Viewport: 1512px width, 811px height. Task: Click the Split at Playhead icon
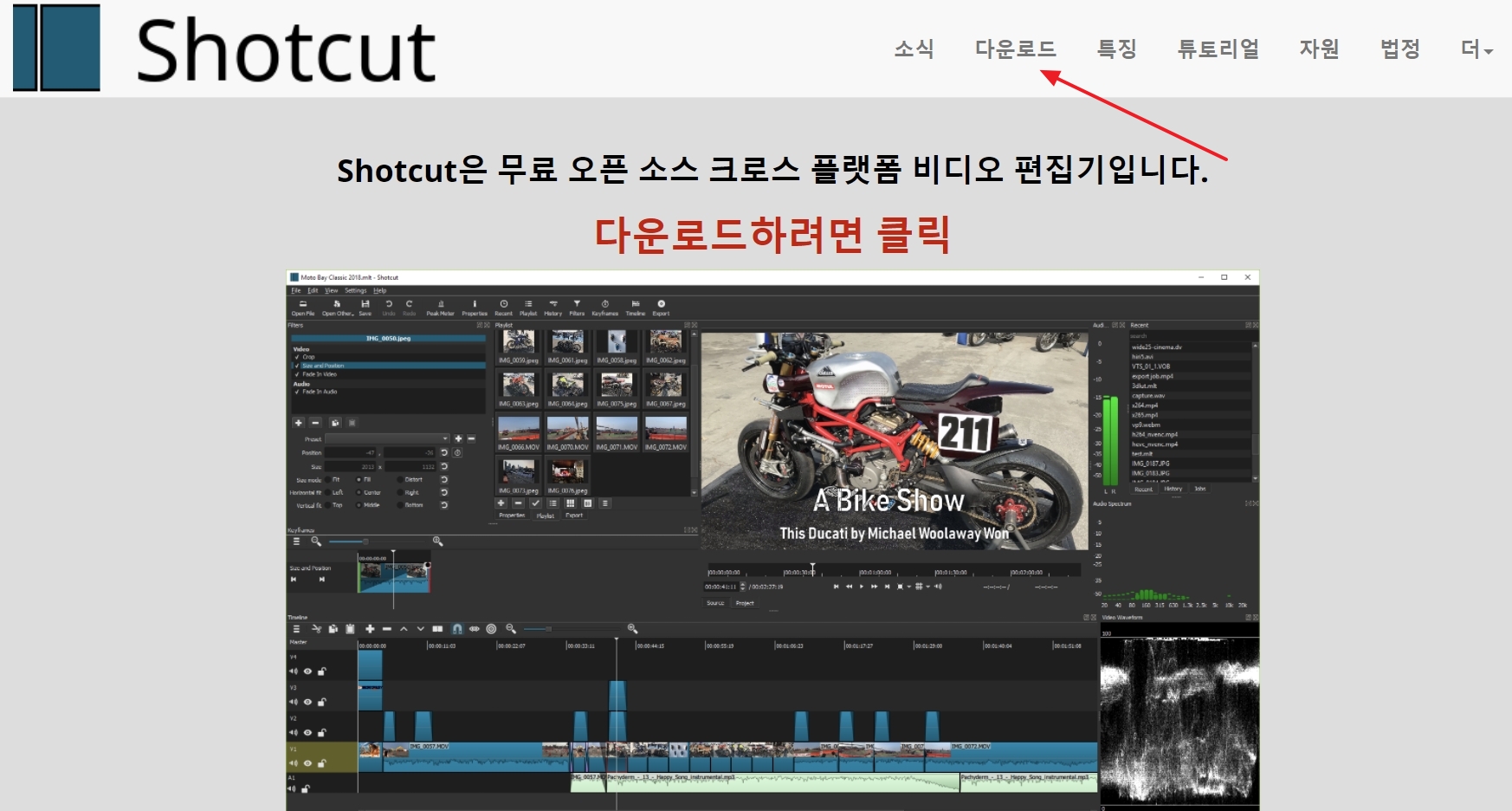437,629
